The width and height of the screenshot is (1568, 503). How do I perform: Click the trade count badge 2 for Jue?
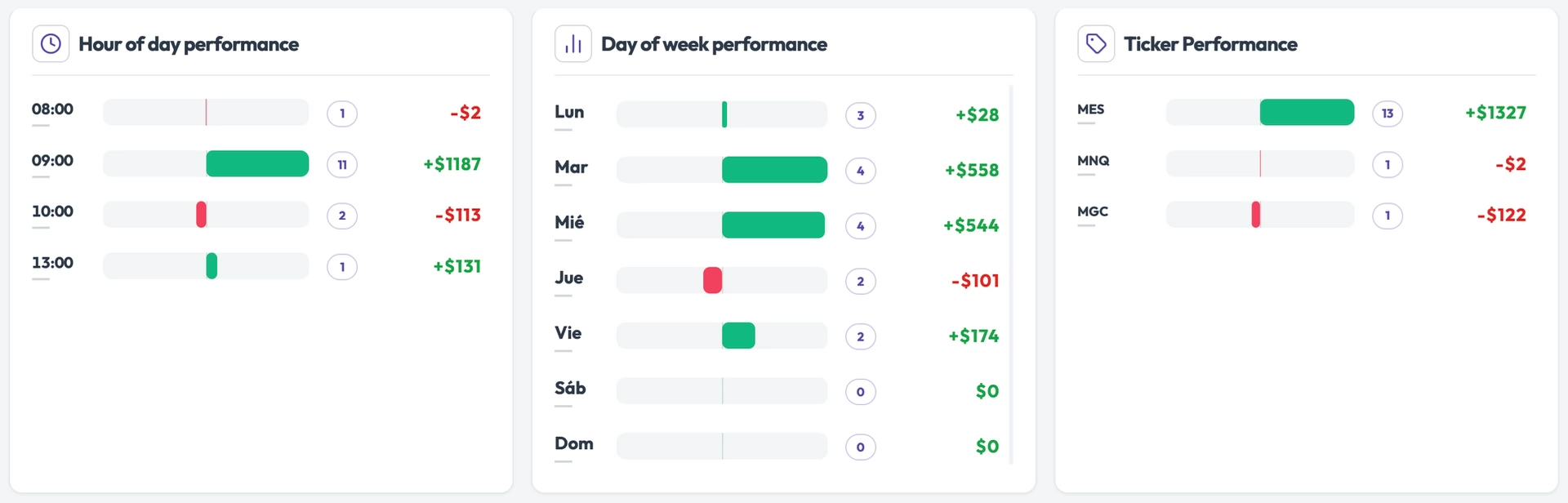(x=861, y=281)
